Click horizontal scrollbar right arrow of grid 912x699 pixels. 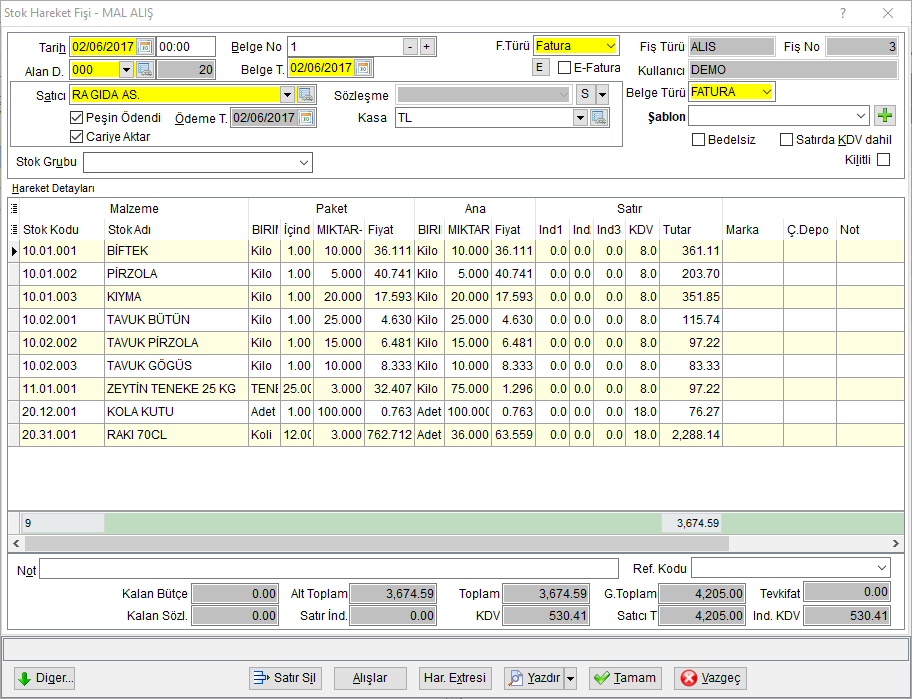click(x=896, y=544)
